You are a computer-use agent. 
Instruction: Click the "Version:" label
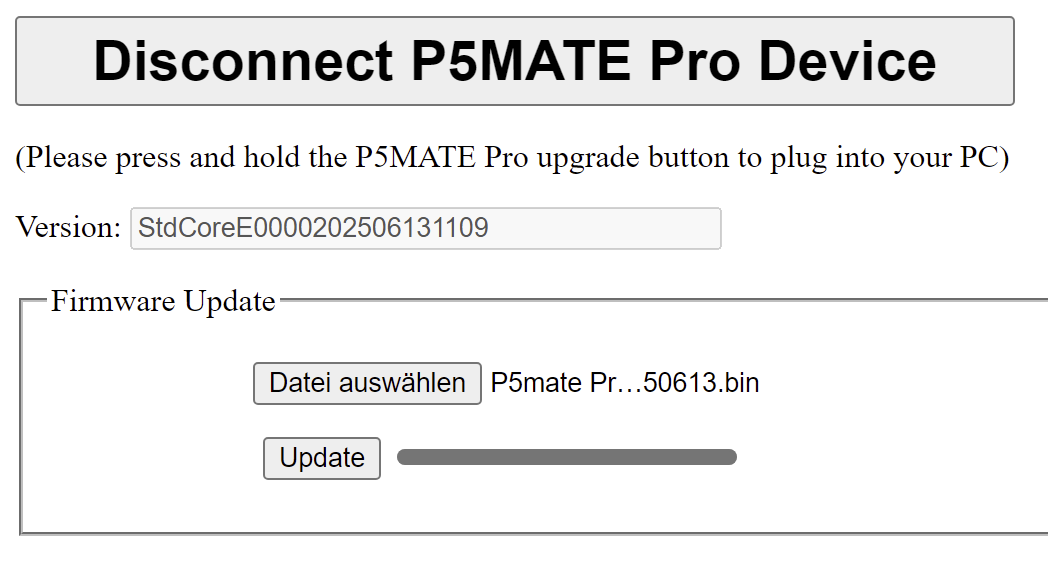tap(68, 227)
